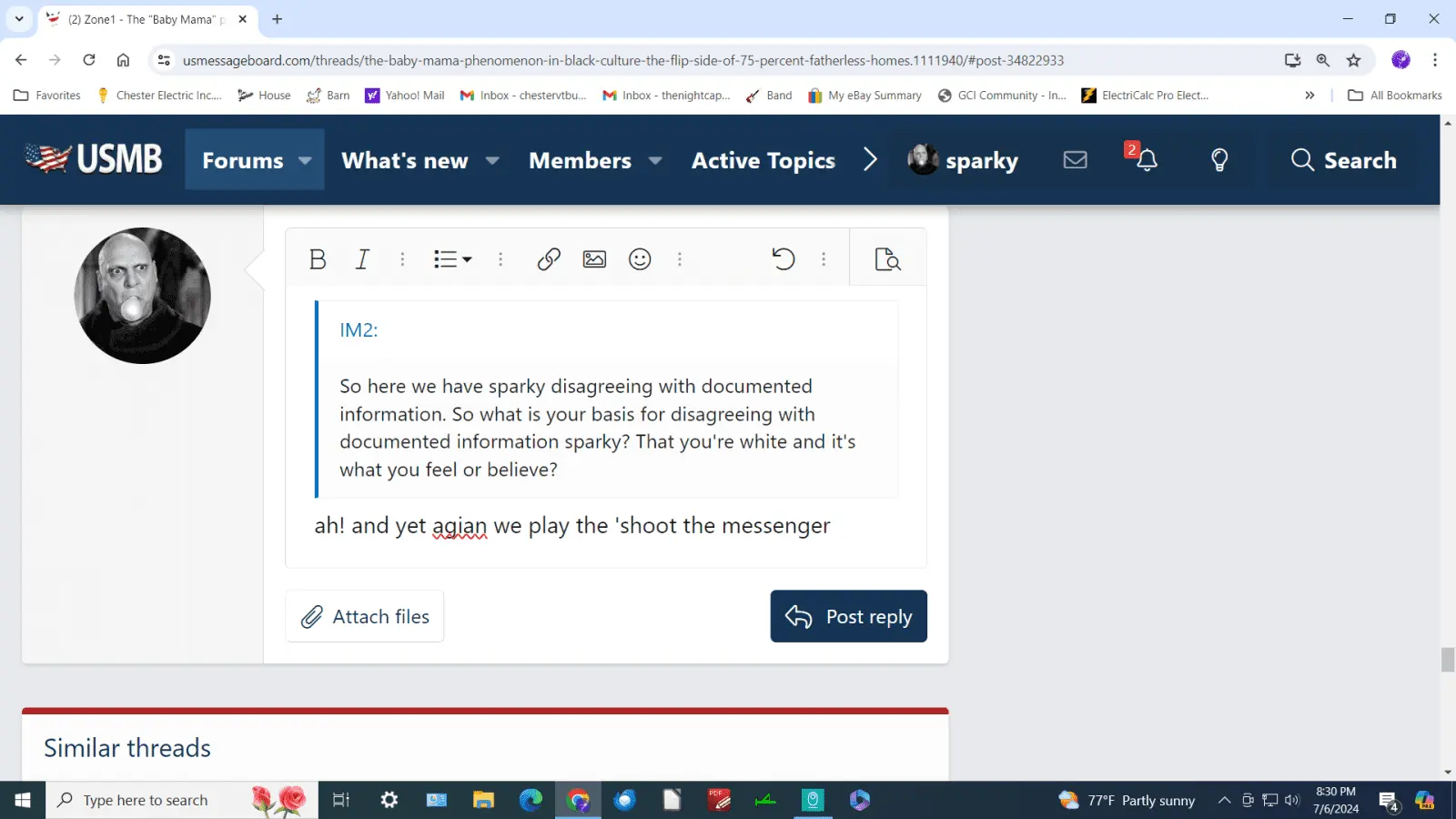Open the list formatting dropdown

[452, 259]
